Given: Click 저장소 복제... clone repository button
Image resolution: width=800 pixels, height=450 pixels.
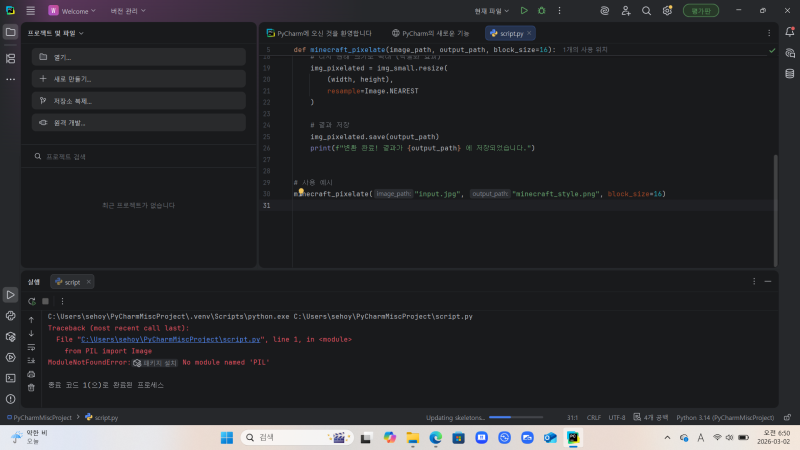Looking at the screenshot, I should click(139, 101).
